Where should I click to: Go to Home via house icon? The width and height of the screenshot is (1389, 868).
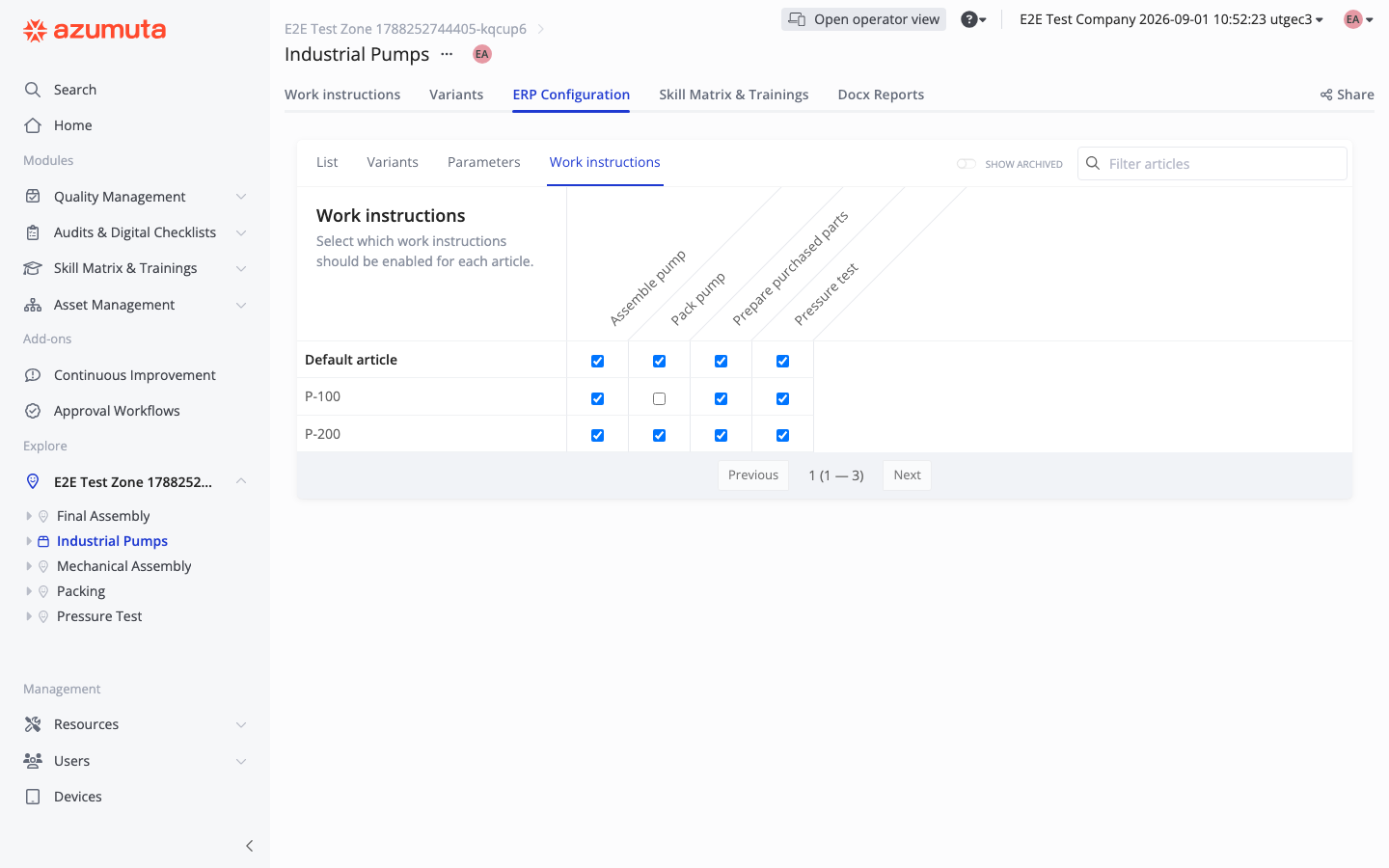33,125
